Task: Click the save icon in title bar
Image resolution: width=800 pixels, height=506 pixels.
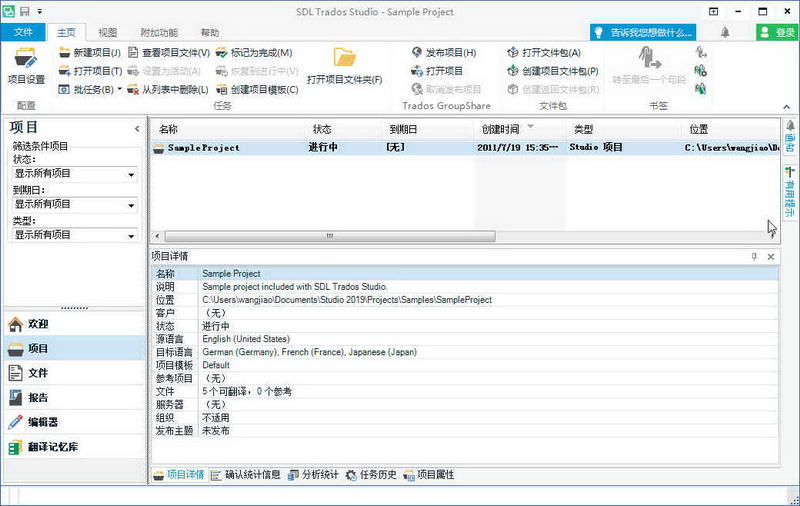Action: pyautogui.click(x=24, y=11)
